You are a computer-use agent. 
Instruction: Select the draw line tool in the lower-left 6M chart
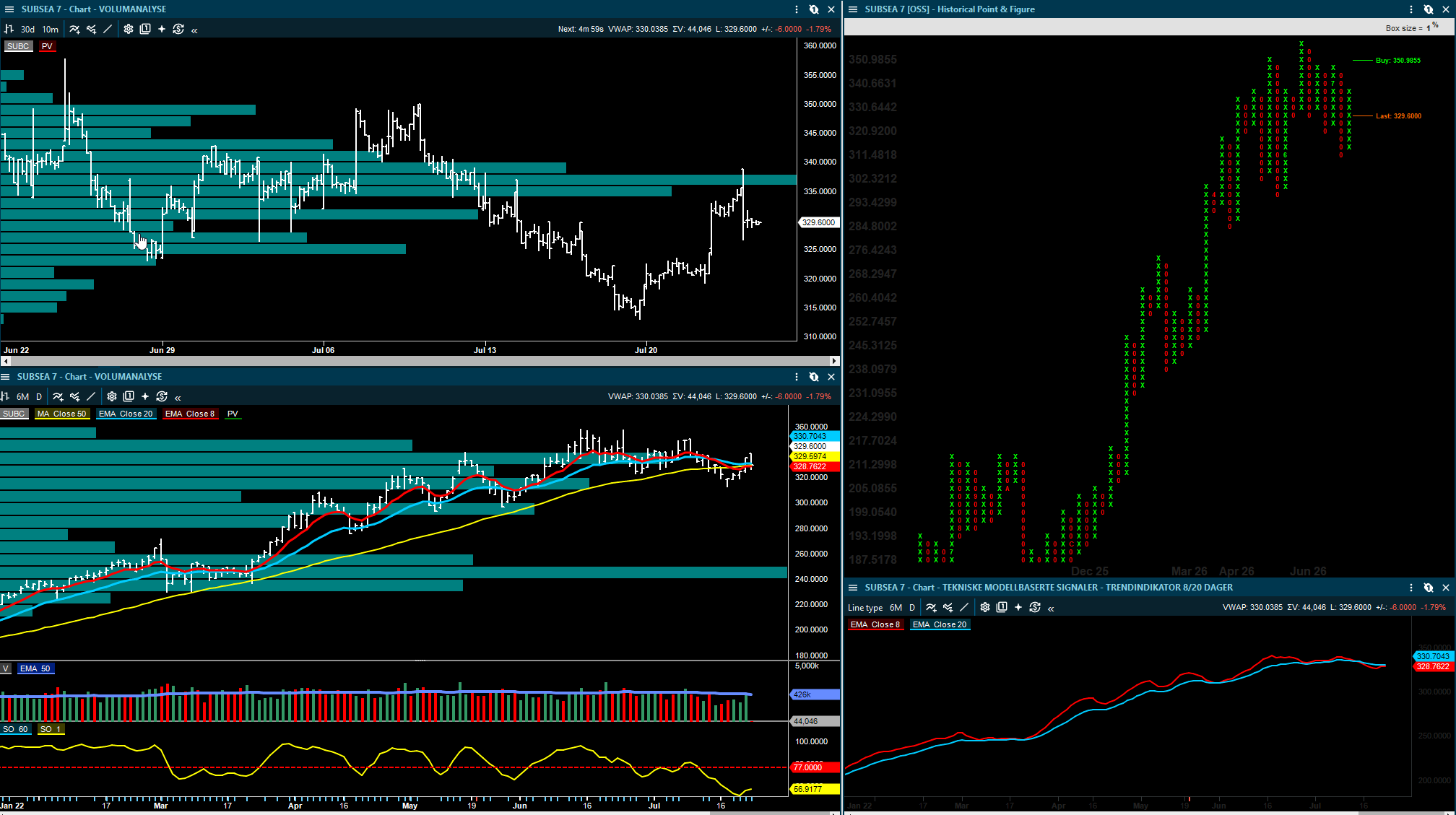click(91, 396)
